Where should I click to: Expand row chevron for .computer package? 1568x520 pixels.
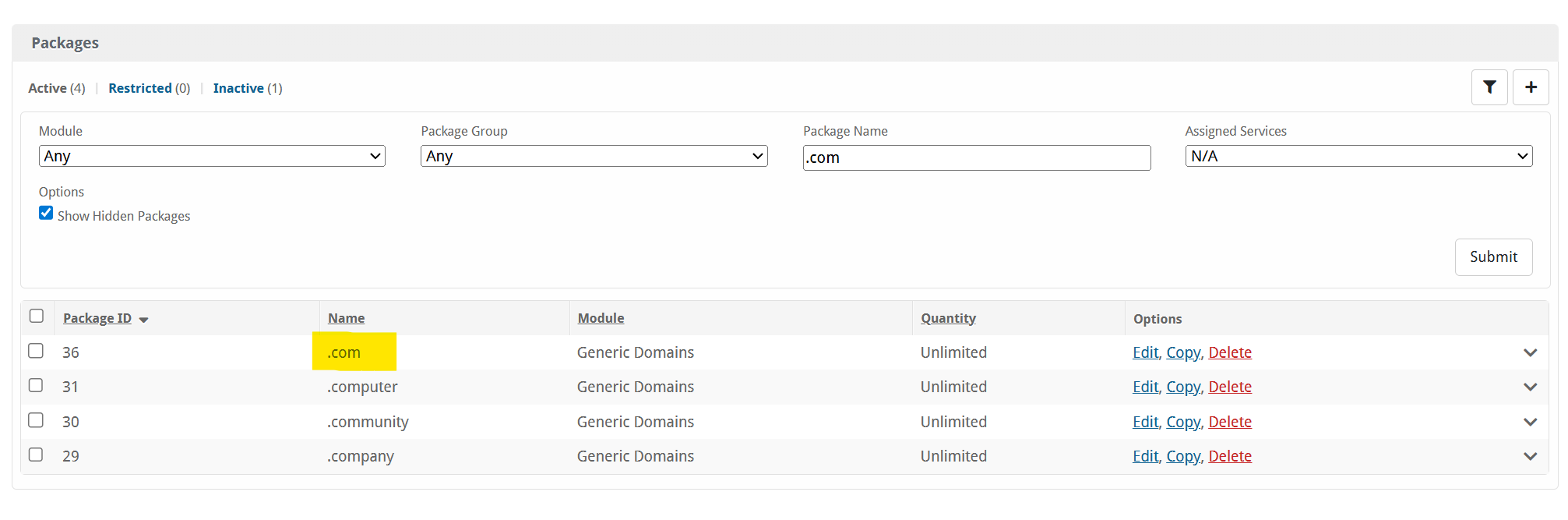click(1530, 387)
